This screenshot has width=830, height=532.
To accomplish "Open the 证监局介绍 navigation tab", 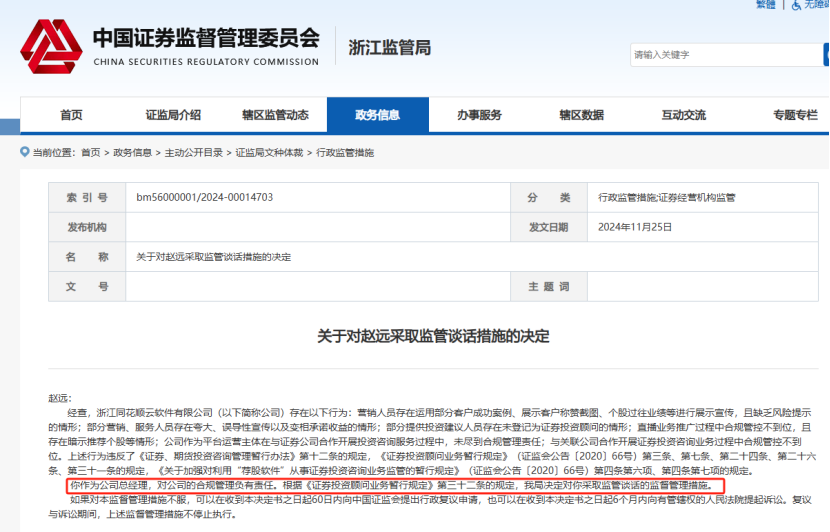I will click(173, 115).
